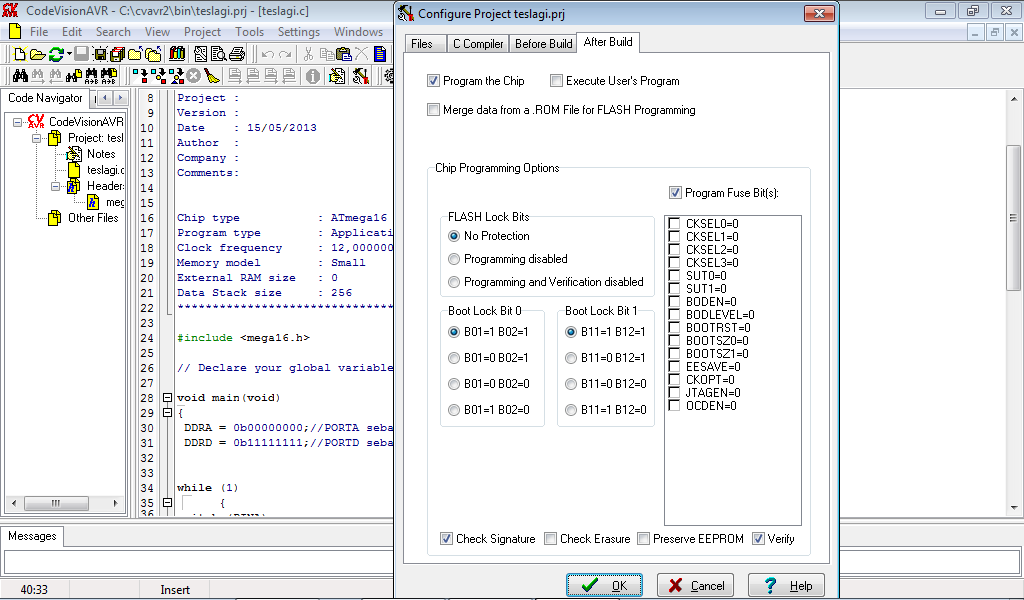This screenshot has height=600, width=1024.
Task: Click the Paste clipboard toolbar icon
Action: pos(344,54)
